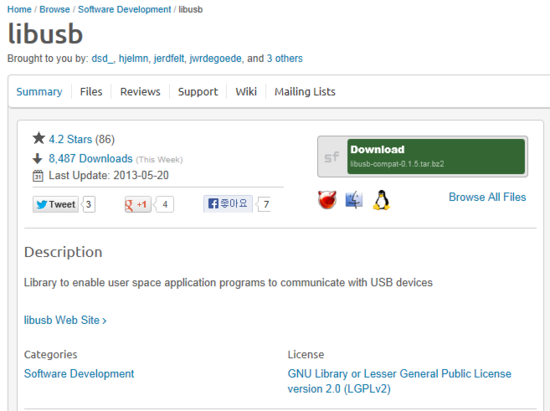Click the Description heading
Viewport: 550px width, 411px height.
tap(63, 252)
